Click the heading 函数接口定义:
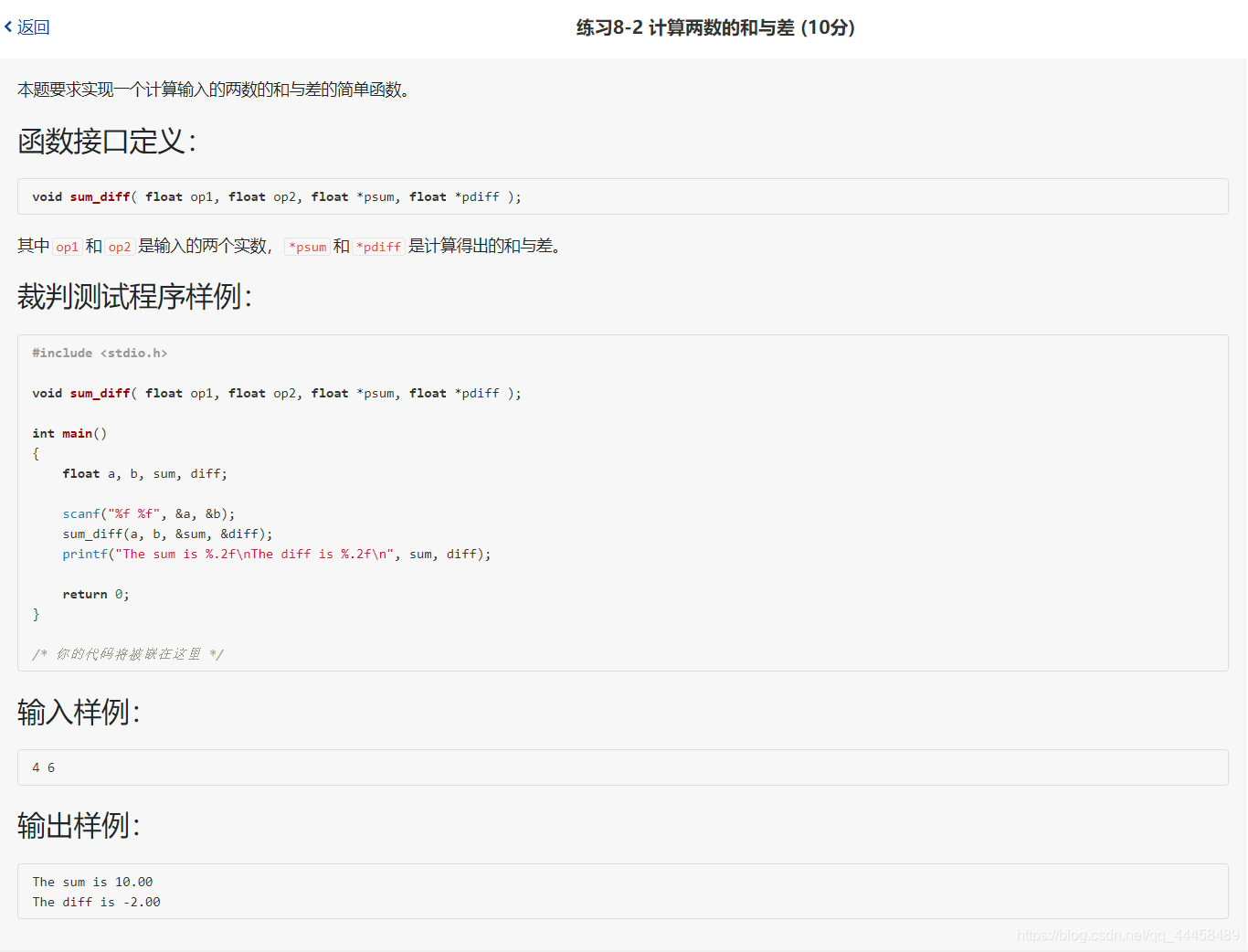Viewport: 1248px width, 952px height. point(107,142)
